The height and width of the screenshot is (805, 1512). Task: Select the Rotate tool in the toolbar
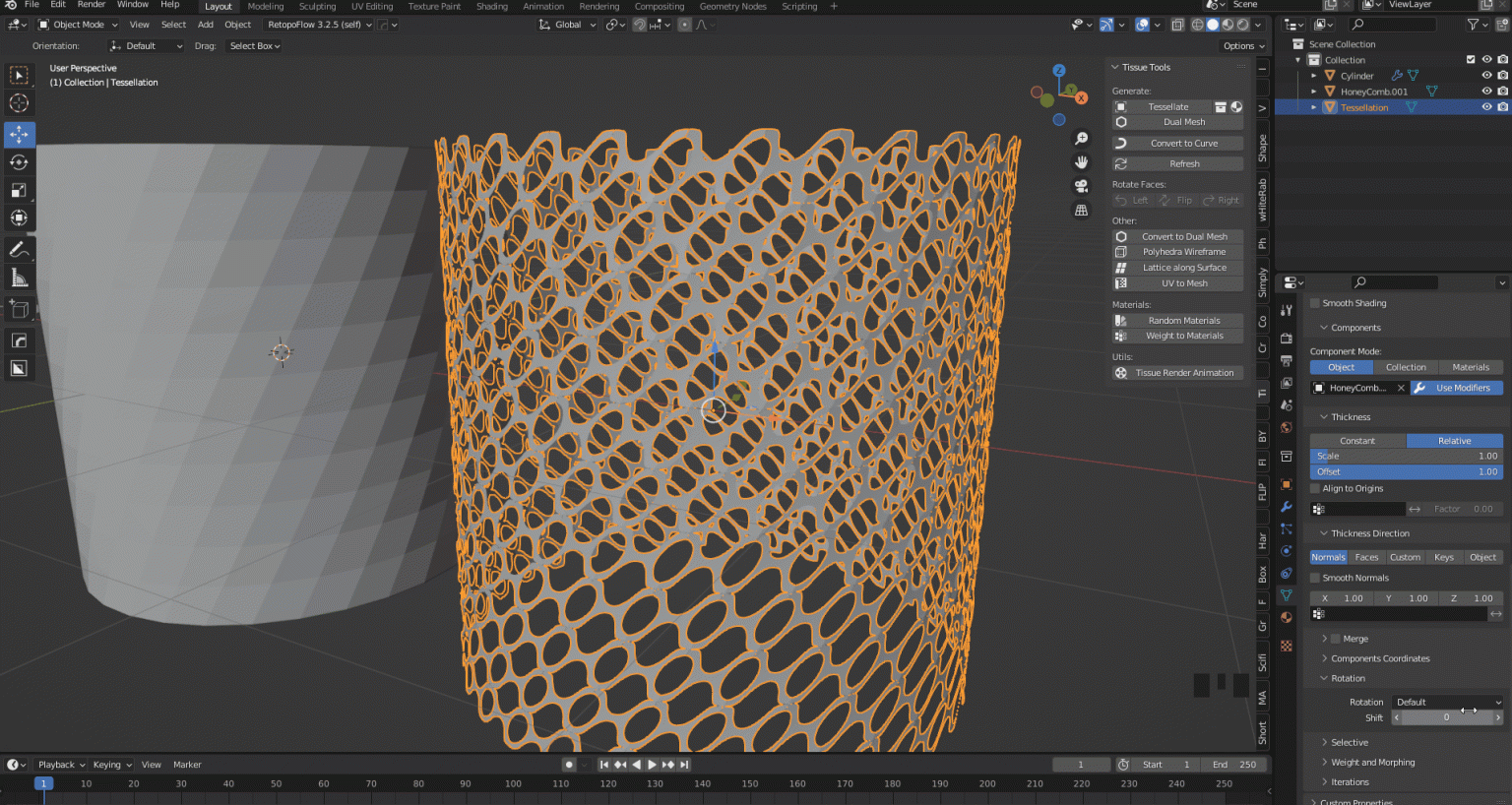pos(19,162)
